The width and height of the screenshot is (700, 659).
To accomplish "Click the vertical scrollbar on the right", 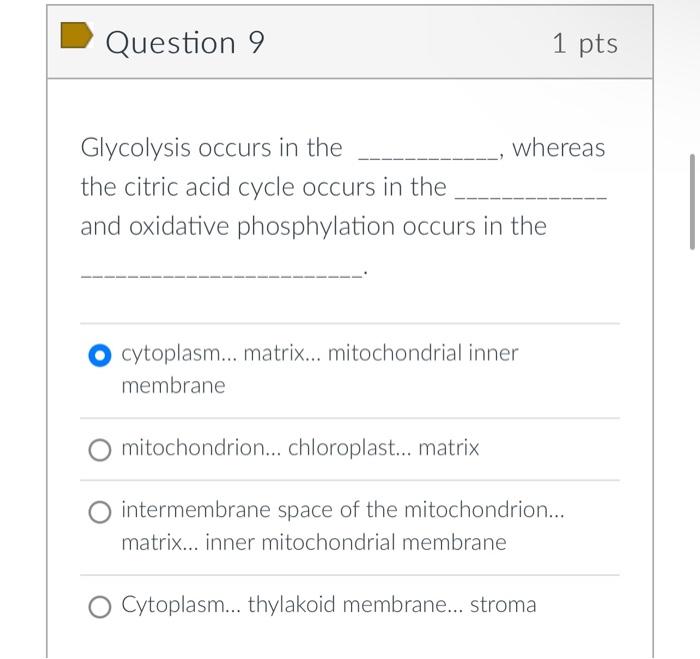I will point(692,202).
